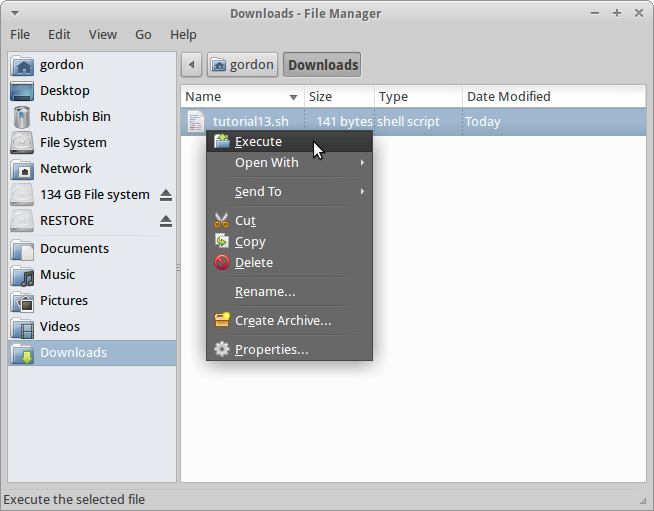The height and width of the screenshot is (511, 654).
Task: Click the Network icon in sidebar
Action: point(23,169)
